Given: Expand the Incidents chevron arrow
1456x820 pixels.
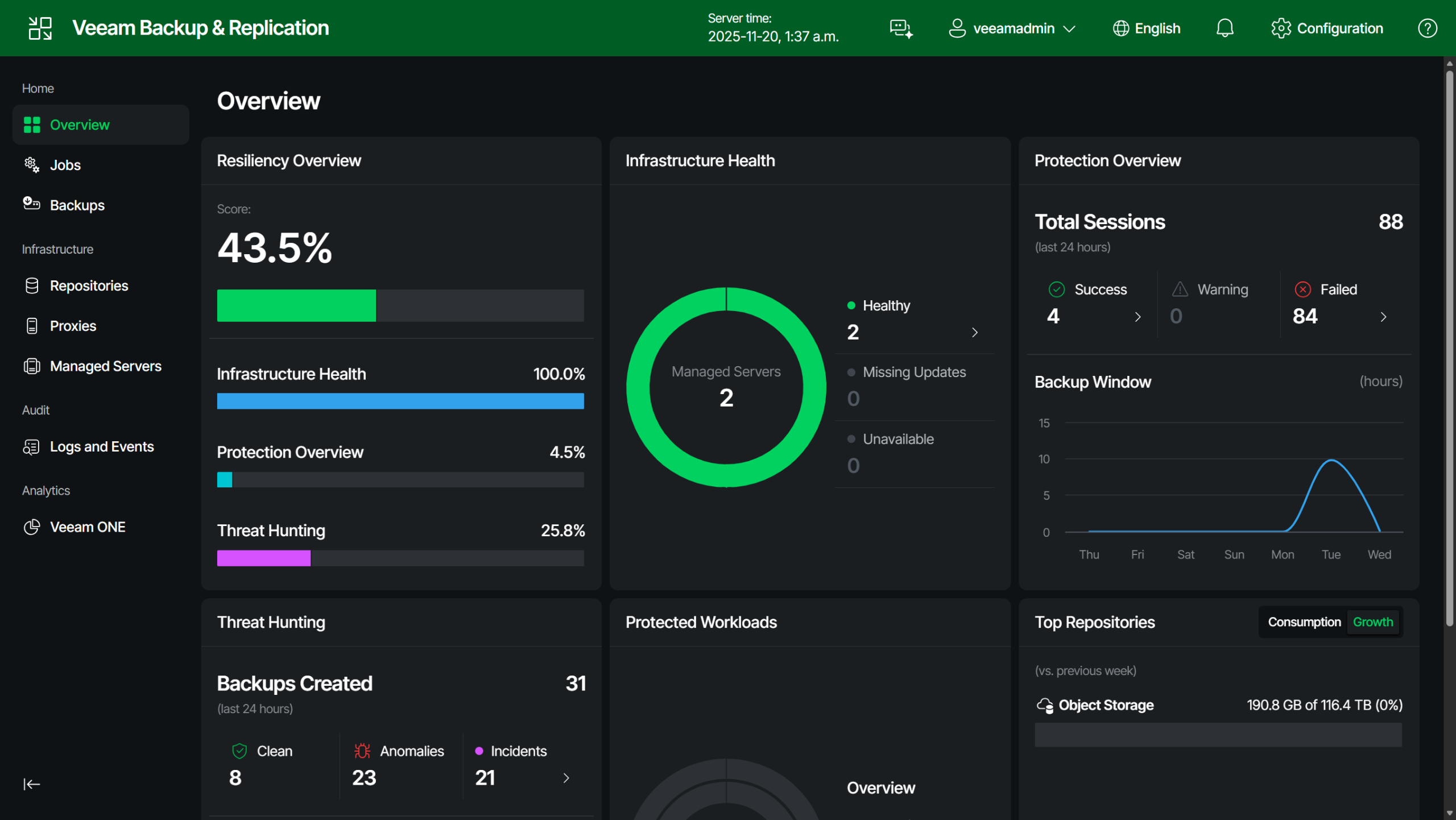Looking at the screenshot, I should [566, 778].
